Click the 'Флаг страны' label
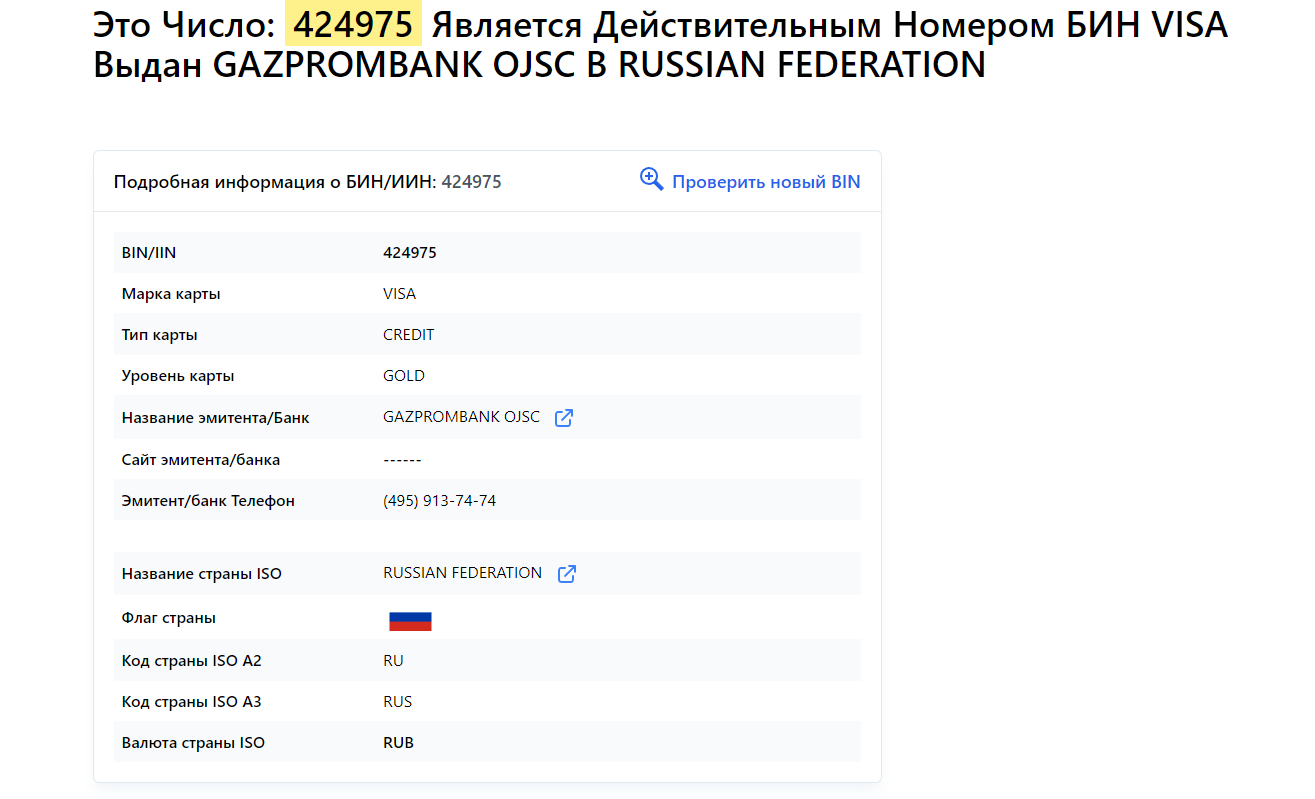Screen dimensions: 1315x799 click(169, 618)
